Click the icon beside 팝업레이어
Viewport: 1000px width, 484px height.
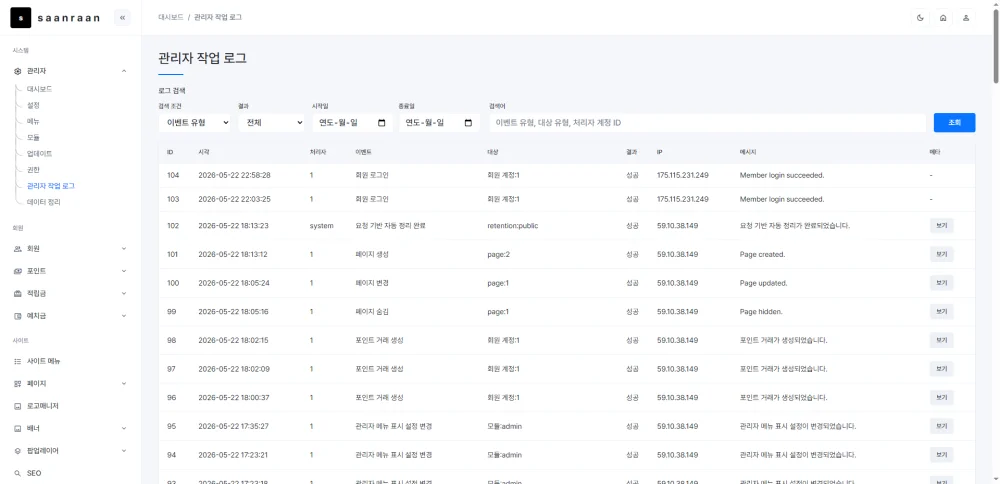pyautogui.click(x=18, y=451)
